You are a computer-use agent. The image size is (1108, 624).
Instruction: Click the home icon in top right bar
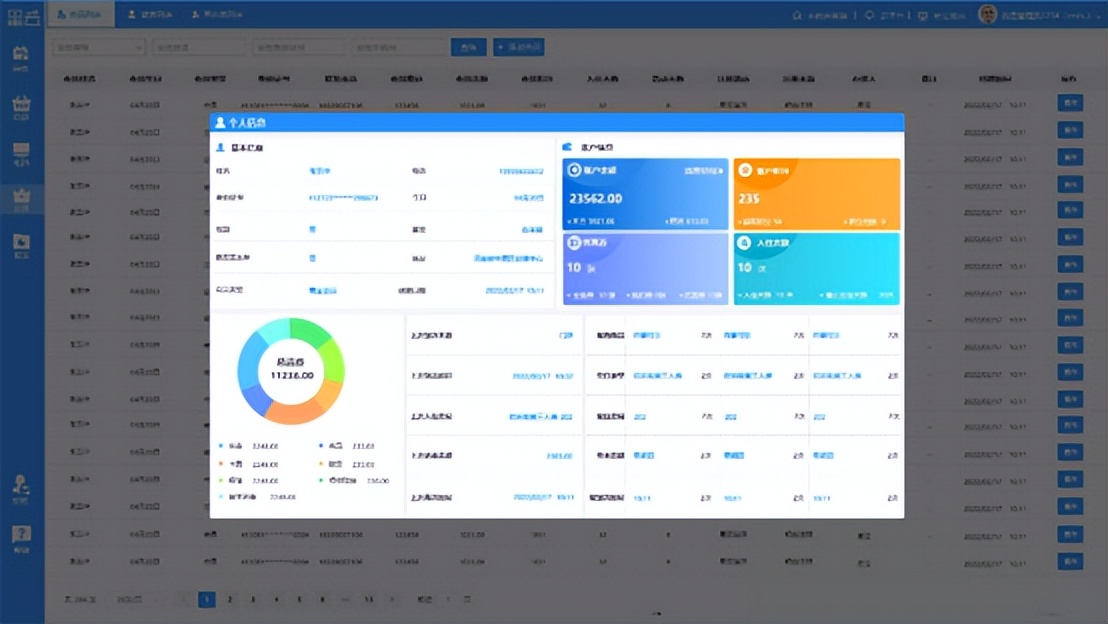pyautogui.click(x=796, y=15)
